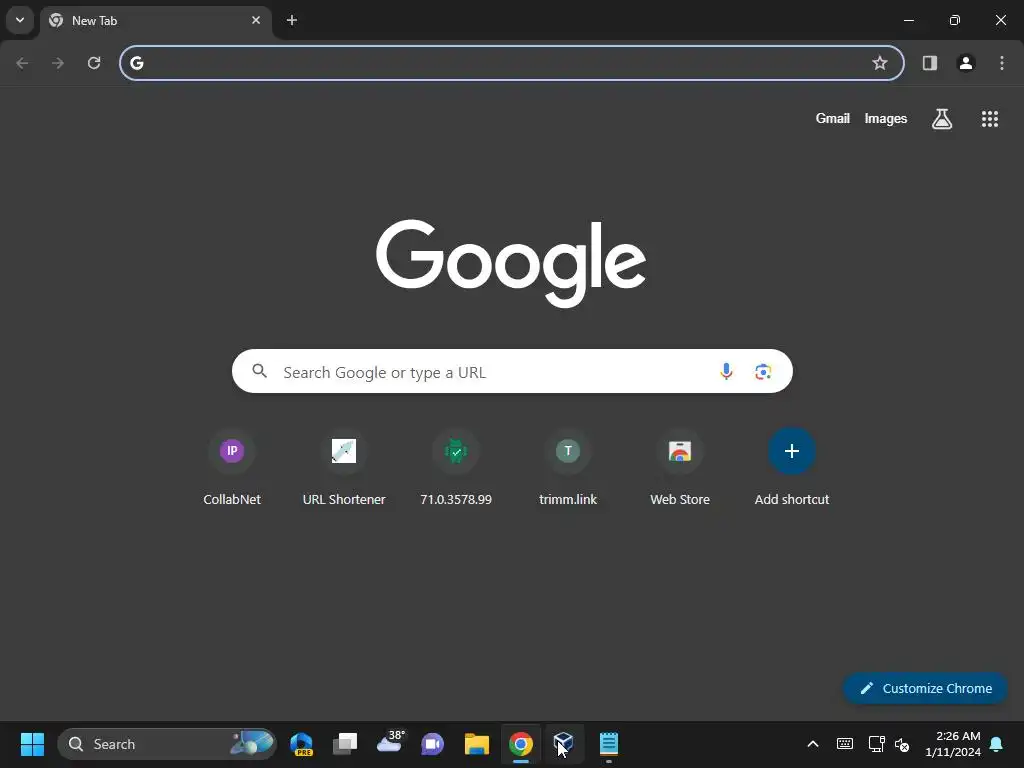Open the Chrome profile menu
The image size is (1024, 768).
(x=966, y=63)
